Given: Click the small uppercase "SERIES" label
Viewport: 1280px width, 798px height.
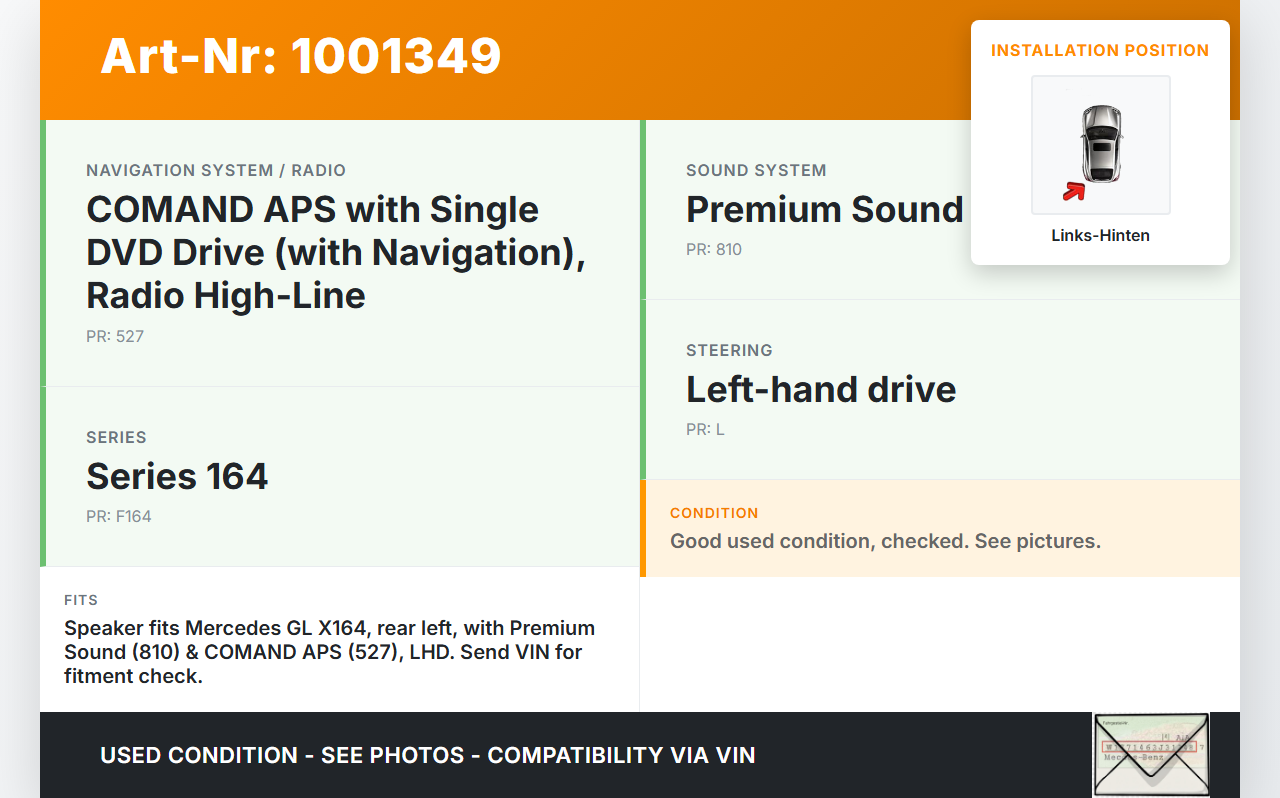Looking at the screenshot, I should pyautogui.click(x=116, y=437).
